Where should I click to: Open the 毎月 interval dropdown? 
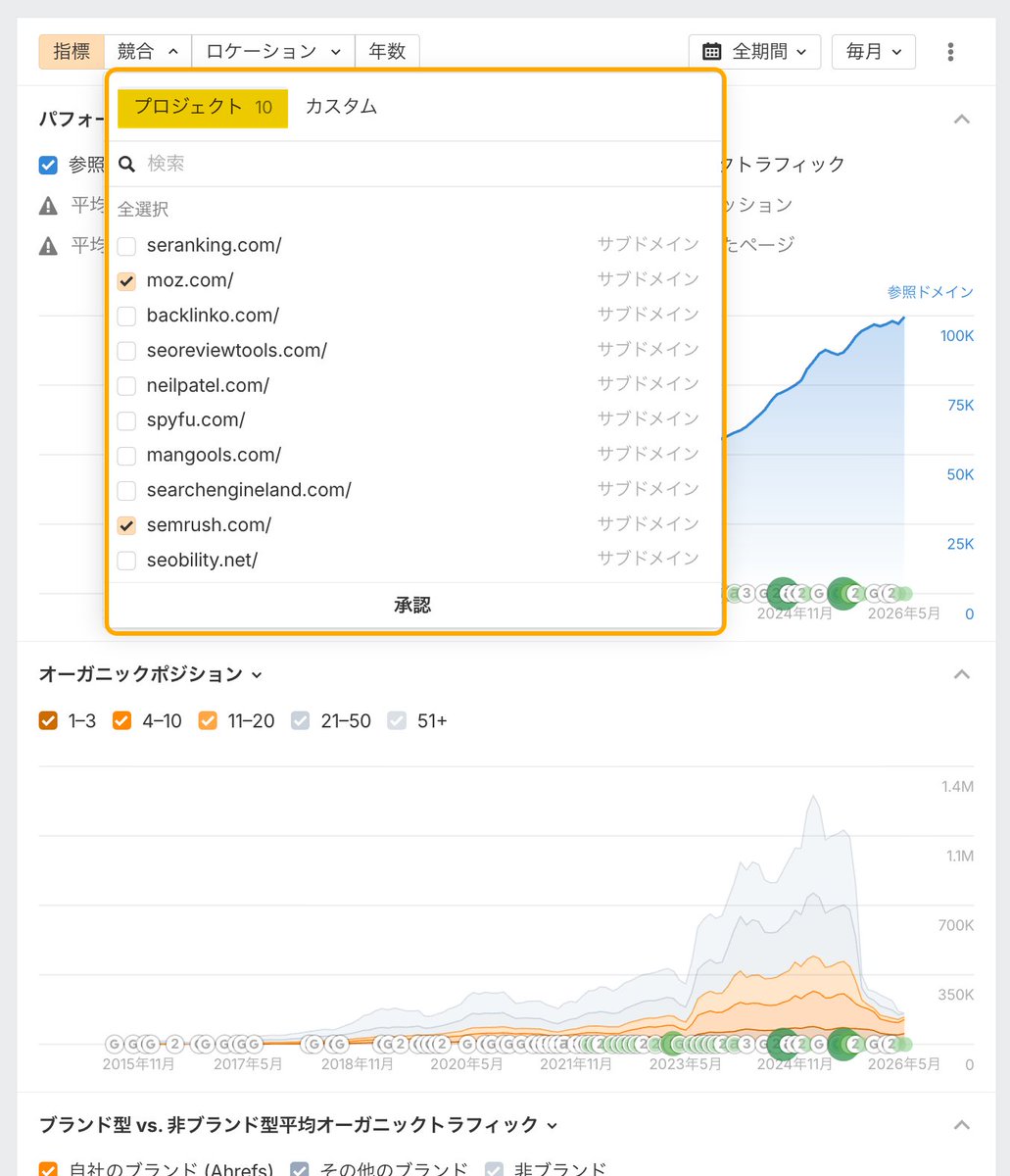pyautogui.click(x=874, y=52)
